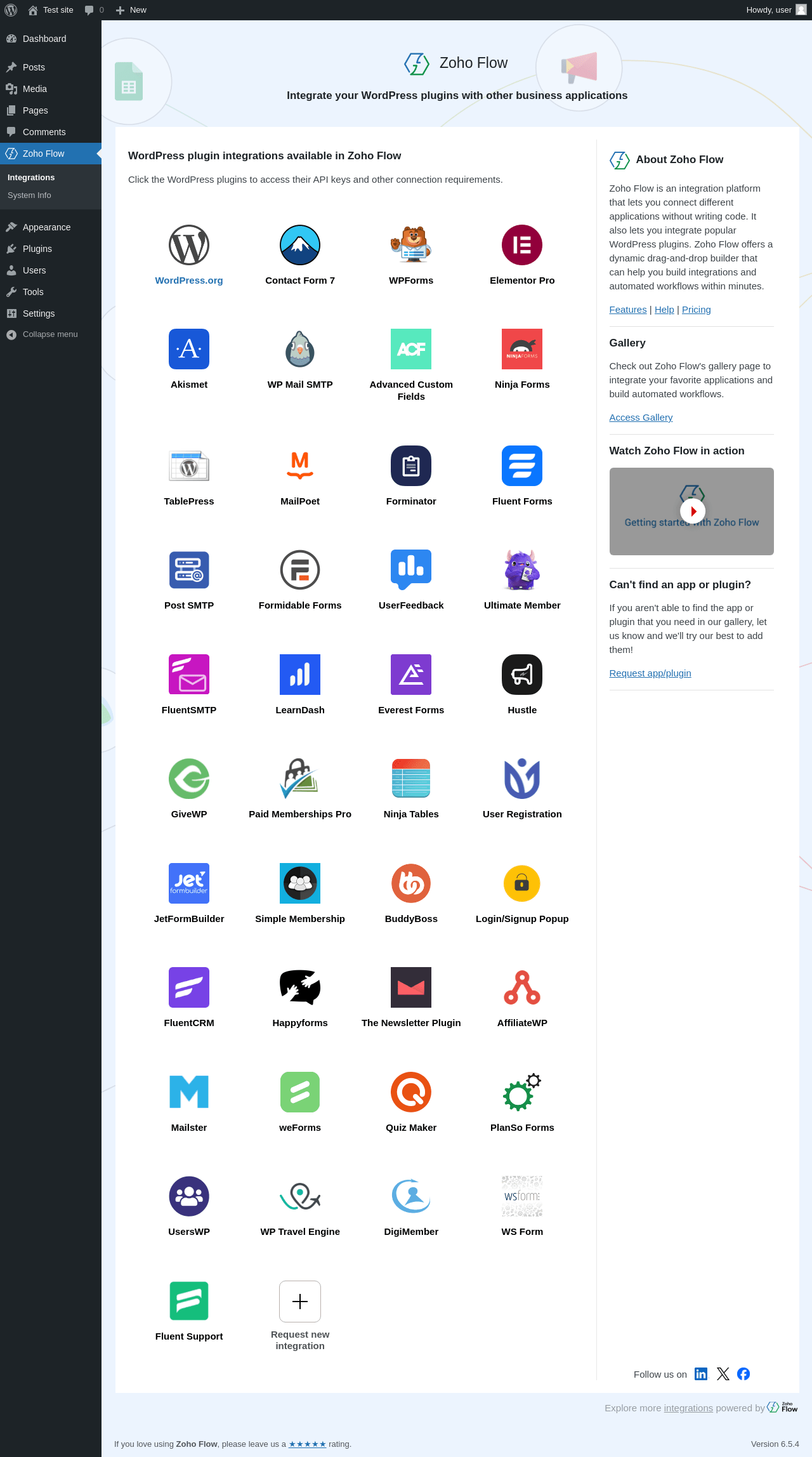Open the DigiMember icon
This screenshot has height=1457, width=812.
(x=411, y=1196)
